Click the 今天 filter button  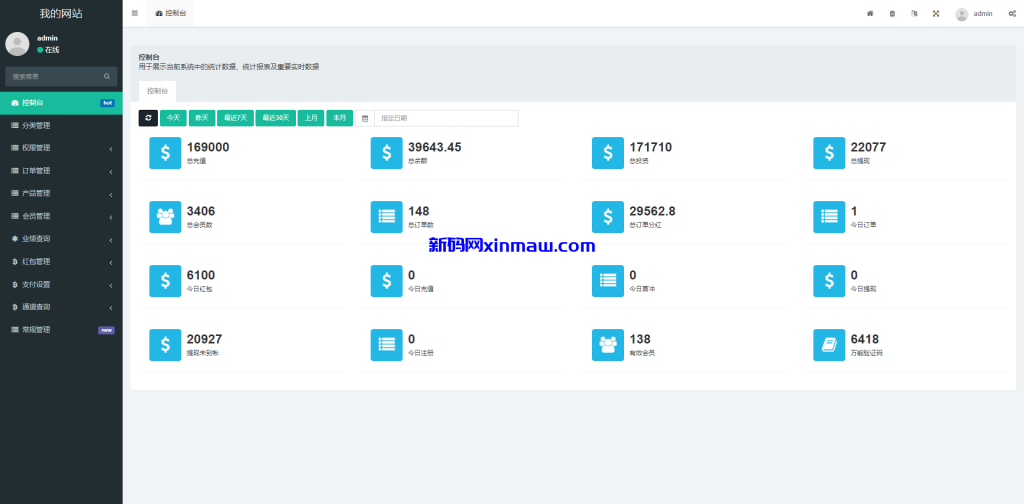point(174,118)
